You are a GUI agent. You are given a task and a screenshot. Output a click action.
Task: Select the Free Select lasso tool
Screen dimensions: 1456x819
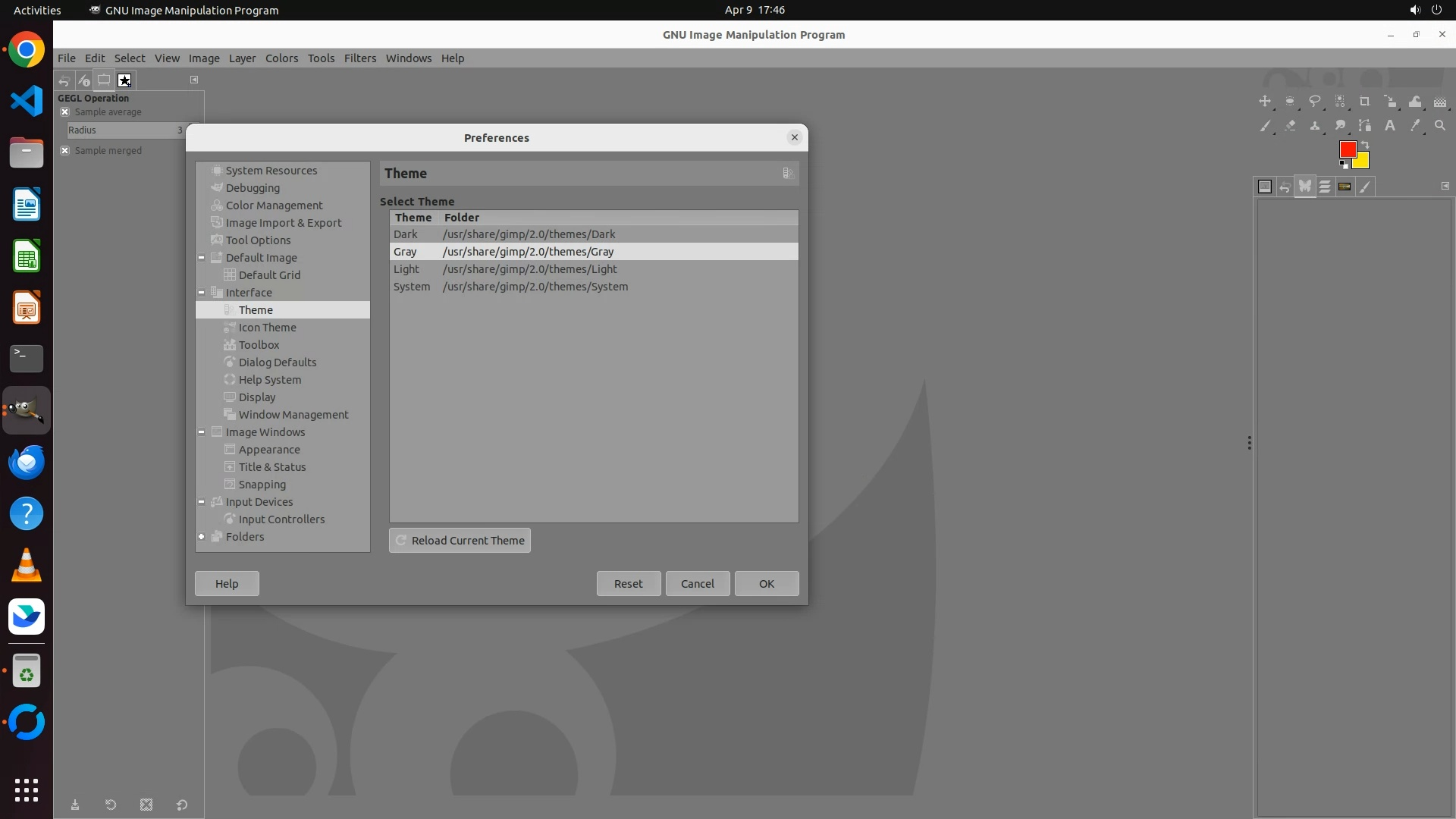(x=1315, y=102)
